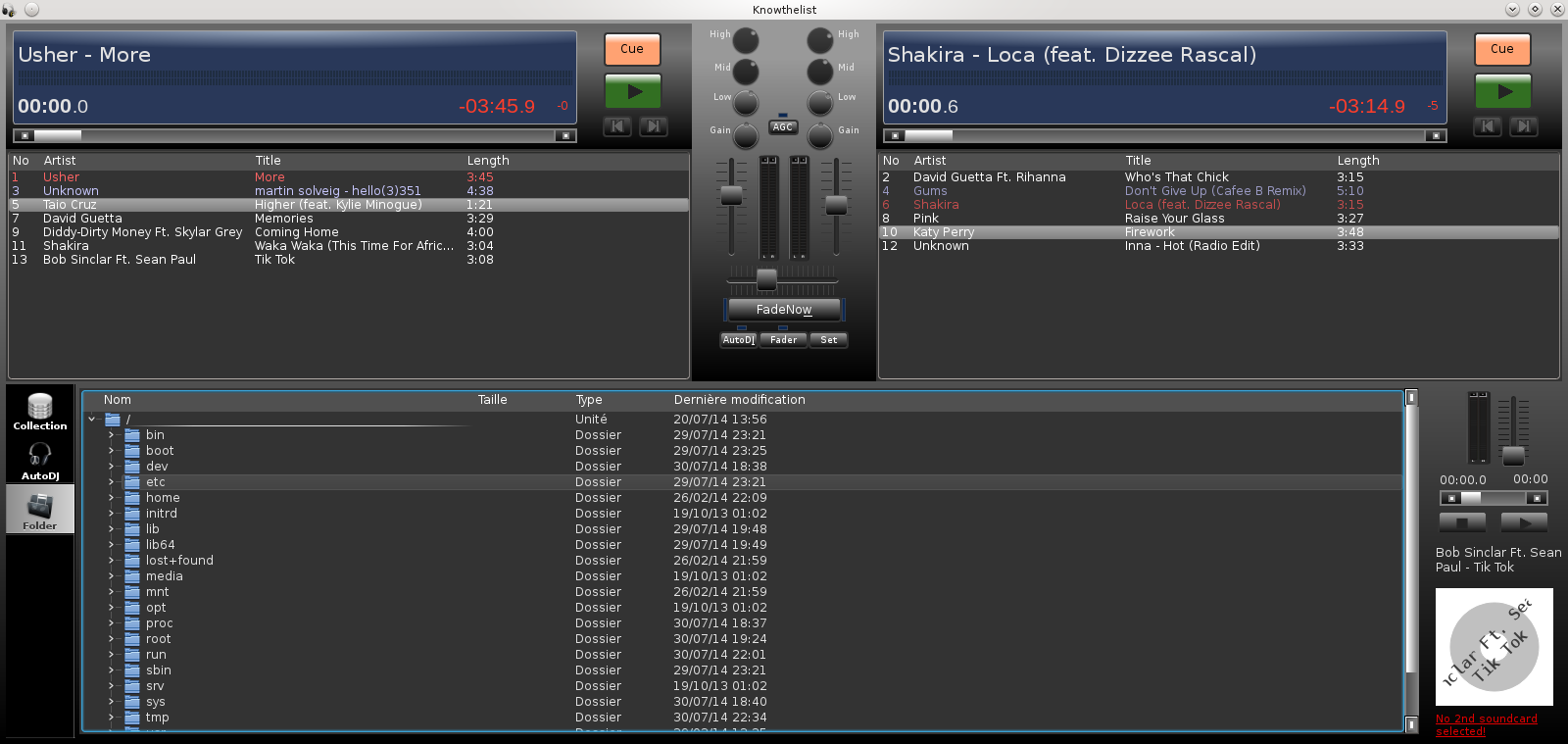
Task: Click the FadeNow button
Action: (x=784, y=310)
